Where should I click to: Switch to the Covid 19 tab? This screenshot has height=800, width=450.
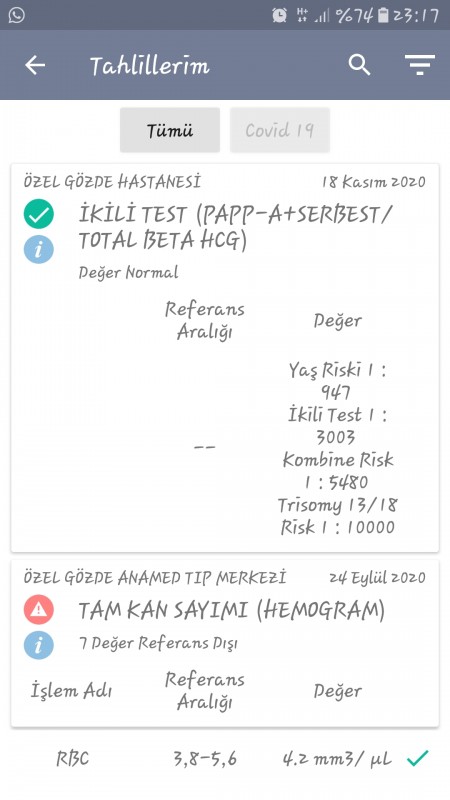click(x=280, y=130)
